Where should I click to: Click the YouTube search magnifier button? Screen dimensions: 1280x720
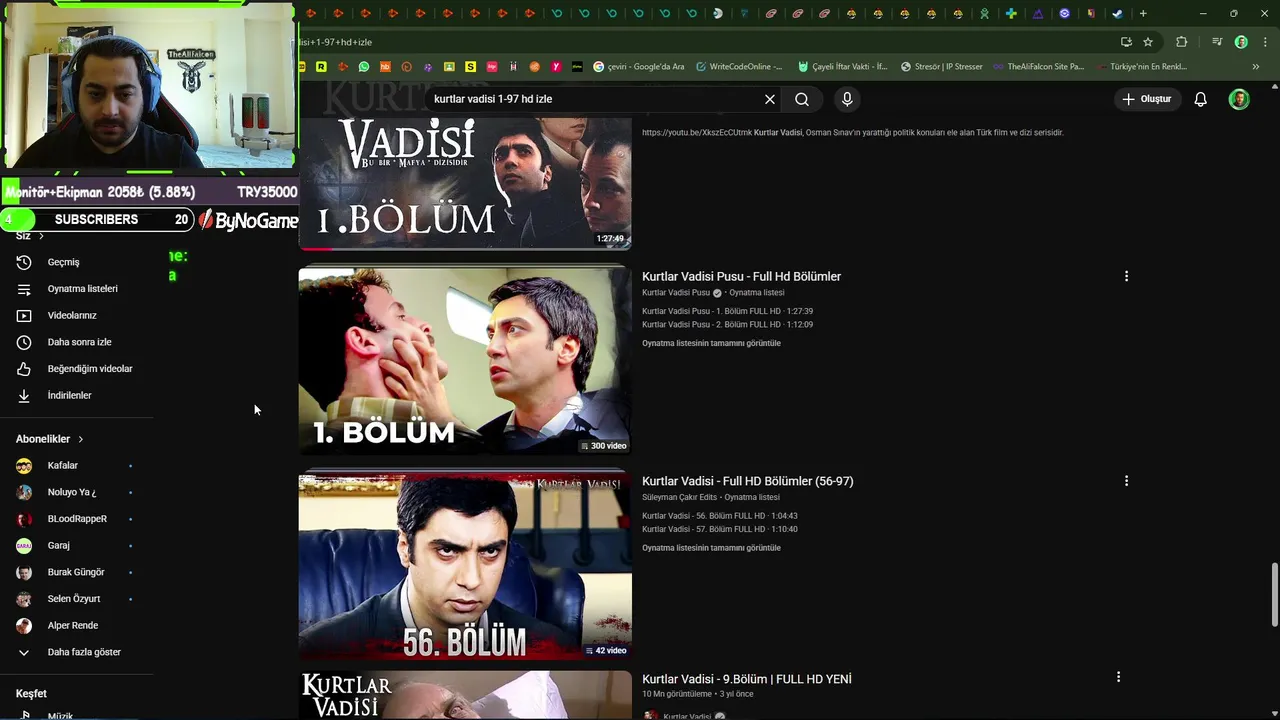(802, 99)
